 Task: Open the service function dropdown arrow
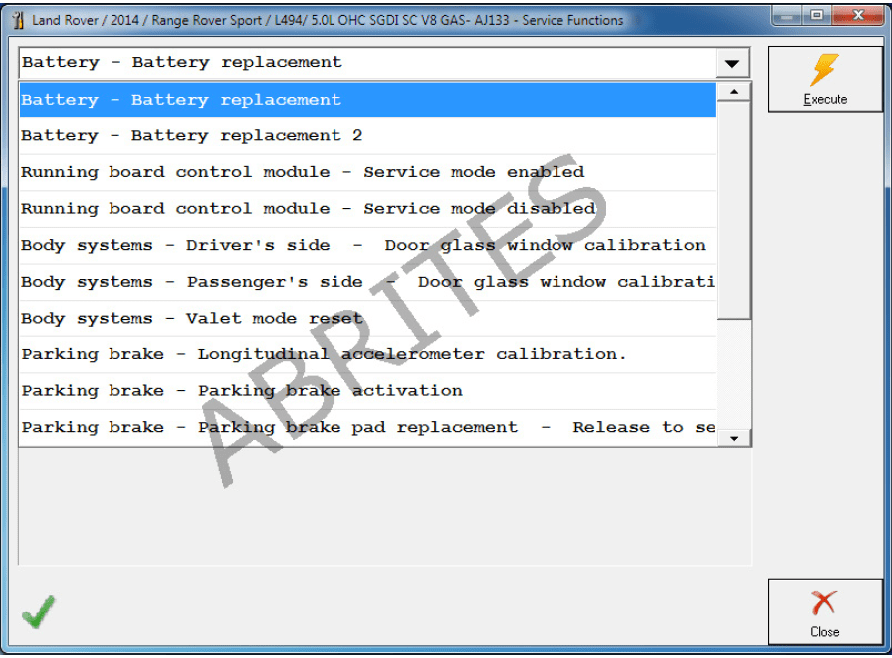733,64
